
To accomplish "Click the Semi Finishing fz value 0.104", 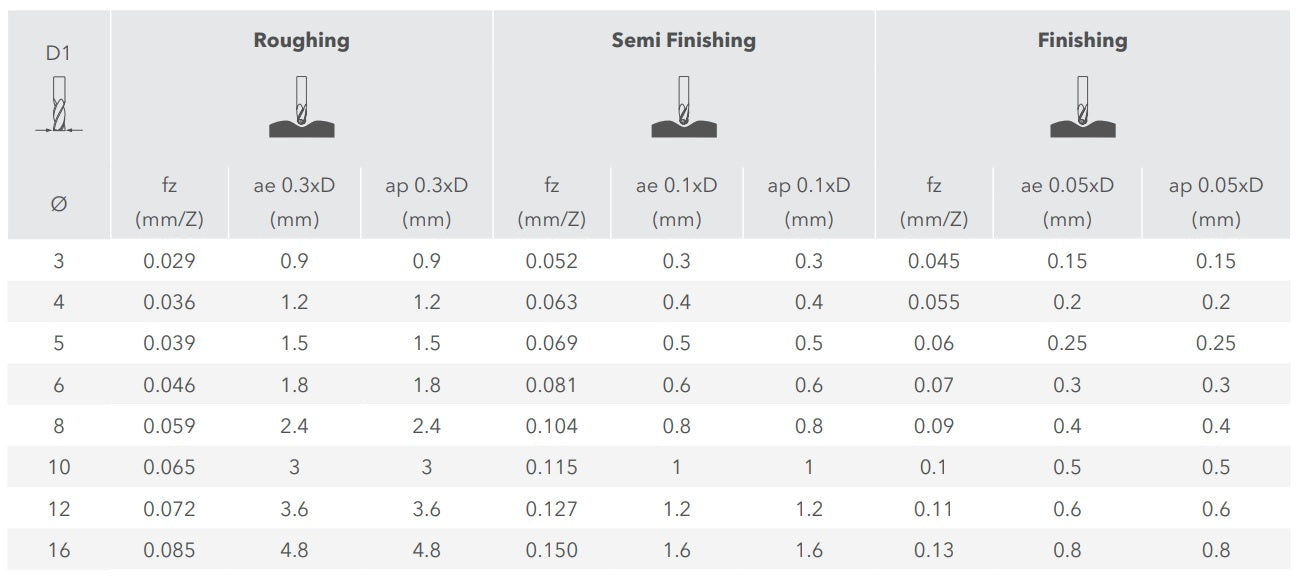I will 551,426.
